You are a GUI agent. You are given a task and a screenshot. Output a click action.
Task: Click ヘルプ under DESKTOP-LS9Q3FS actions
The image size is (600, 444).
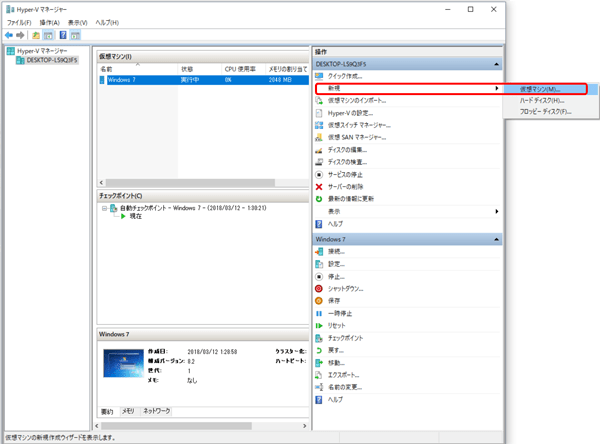click(336, 224)
